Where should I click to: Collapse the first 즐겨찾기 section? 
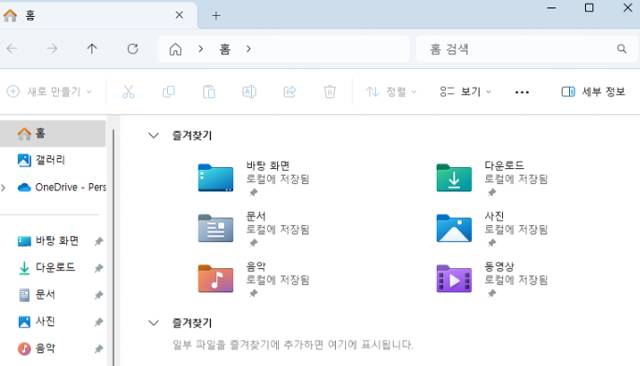[153, 135]
